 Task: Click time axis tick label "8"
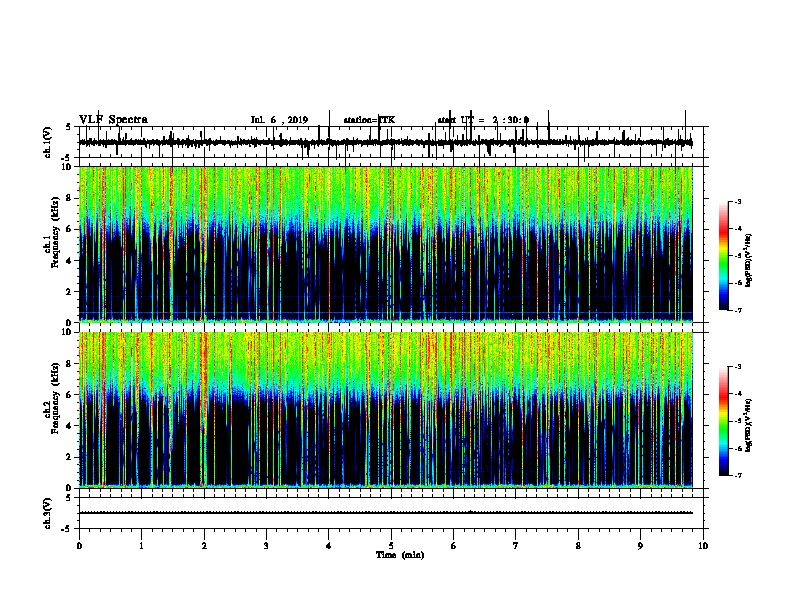578,546
